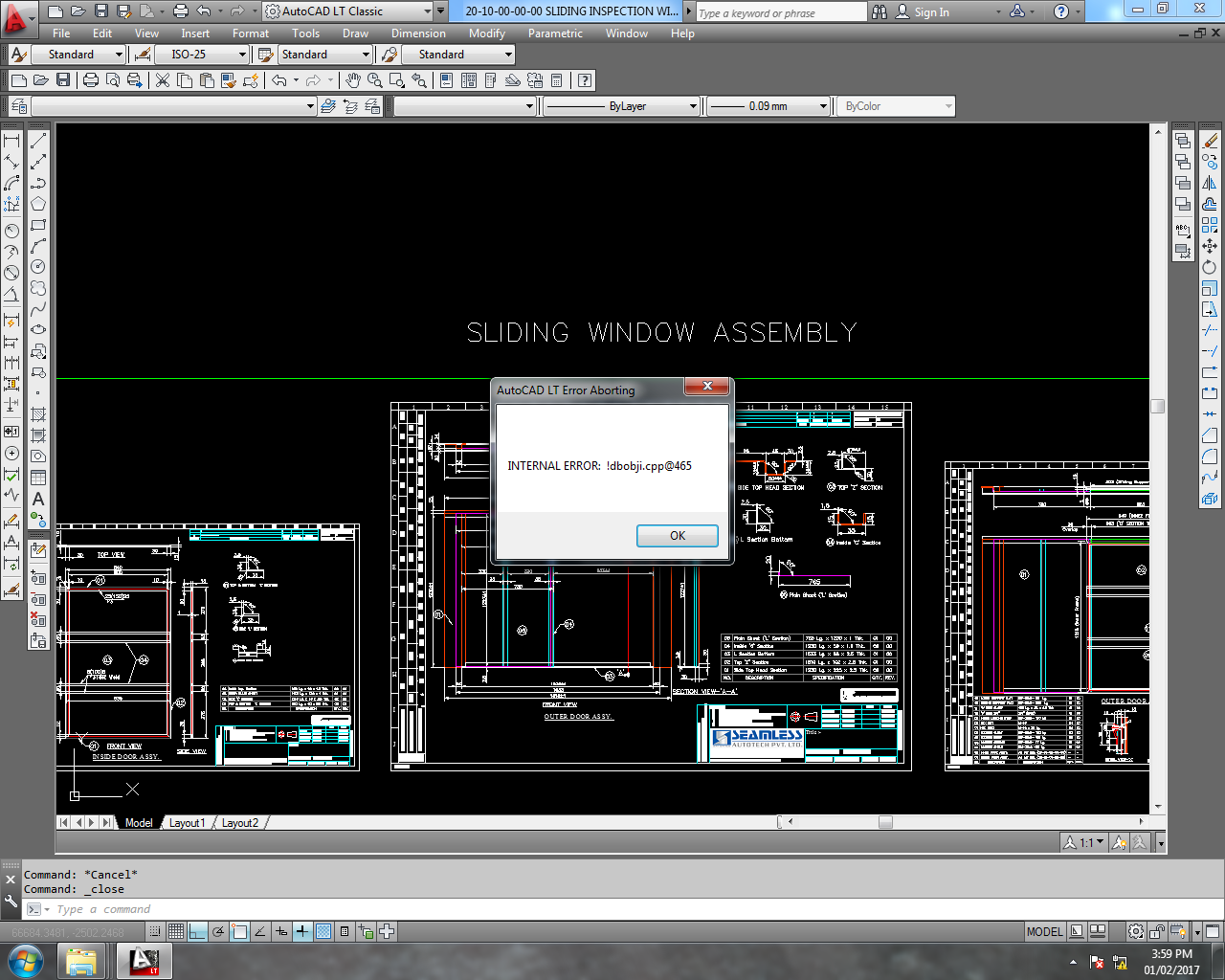Open the Format menu
1225x980 pixels.
pos(251,33)
